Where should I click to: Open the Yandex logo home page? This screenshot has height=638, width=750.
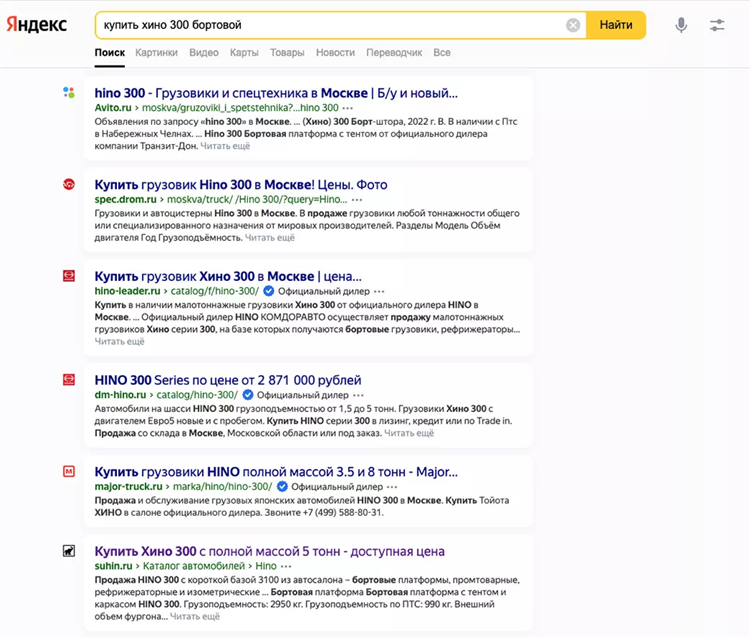point(36,24)
